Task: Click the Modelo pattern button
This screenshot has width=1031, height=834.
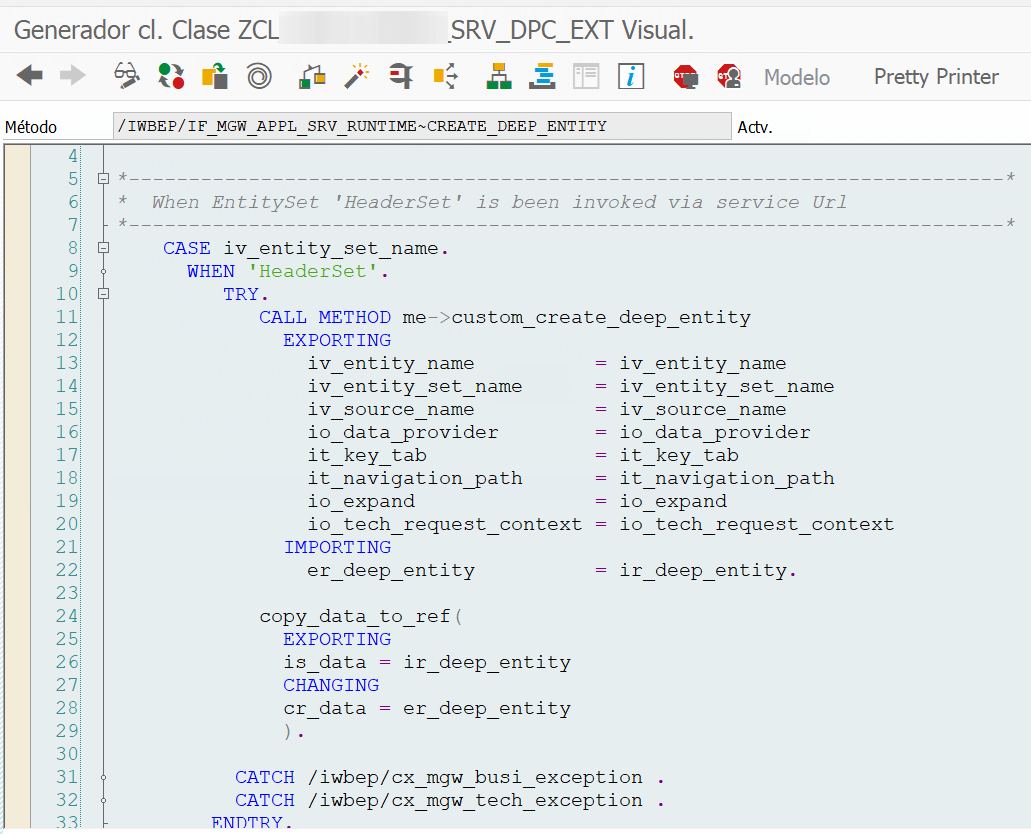Action: (796, 78)
